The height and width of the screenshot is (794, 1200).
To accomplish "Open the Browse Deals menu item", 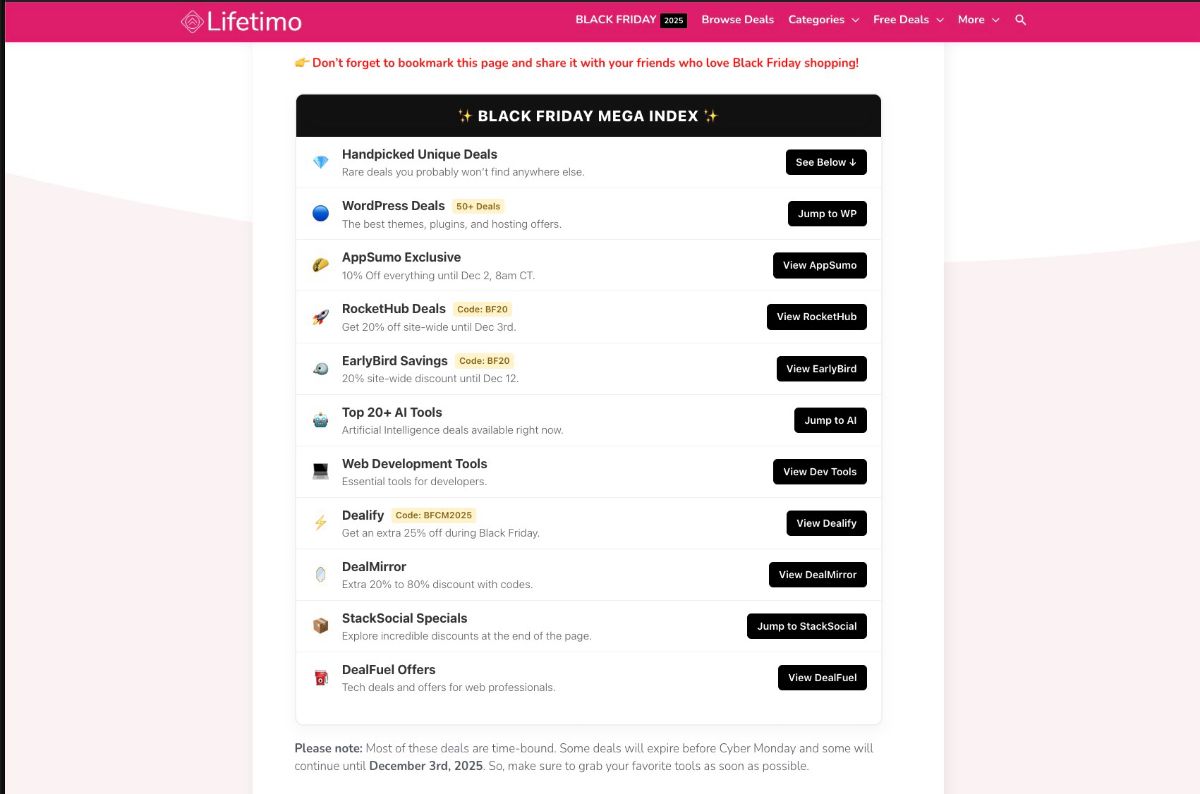I will coord(737,19).
